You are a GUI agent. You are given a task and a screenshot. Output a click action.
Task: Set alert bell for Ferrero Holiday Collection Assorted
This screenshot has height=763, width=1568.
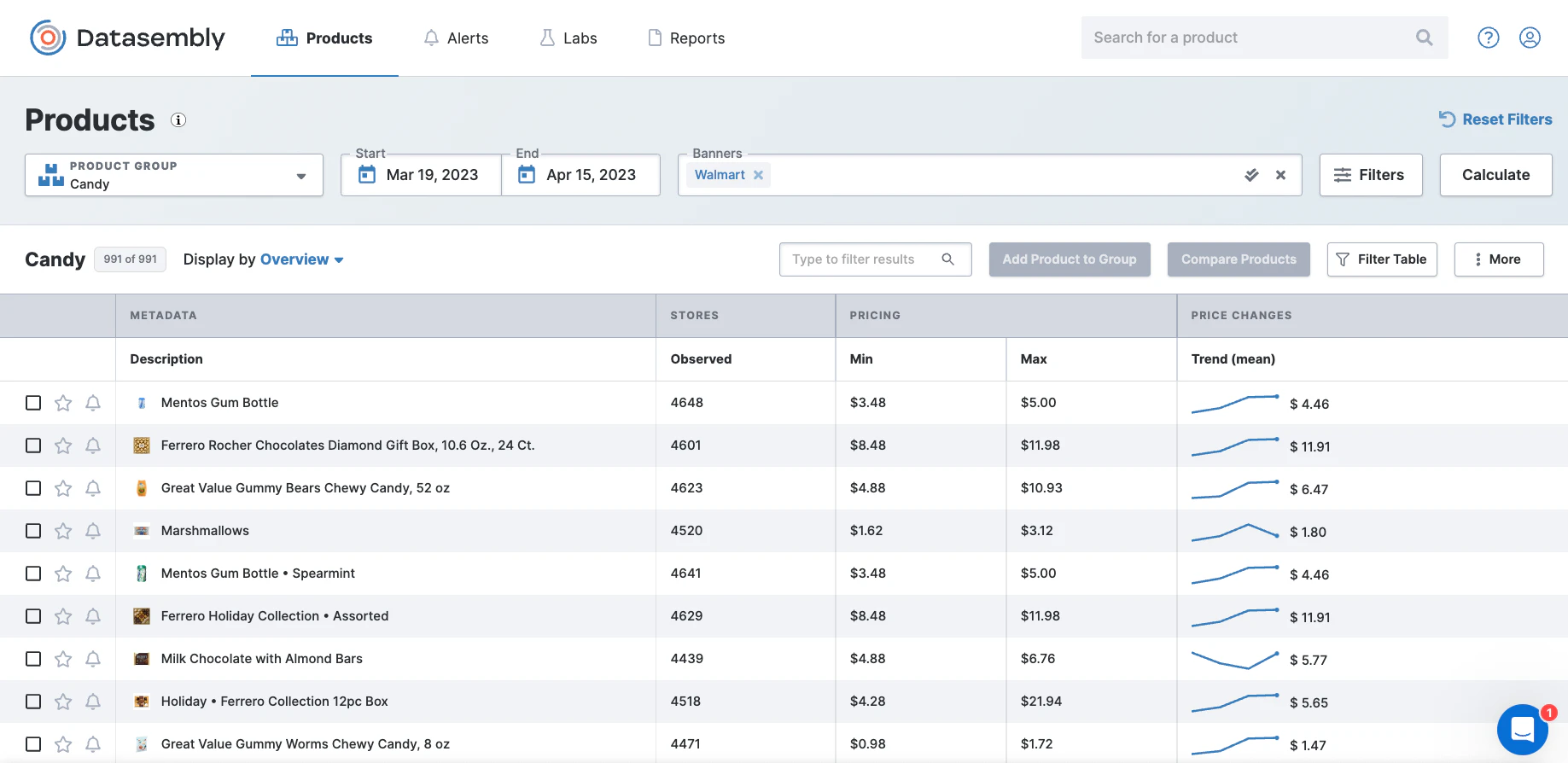93,616
